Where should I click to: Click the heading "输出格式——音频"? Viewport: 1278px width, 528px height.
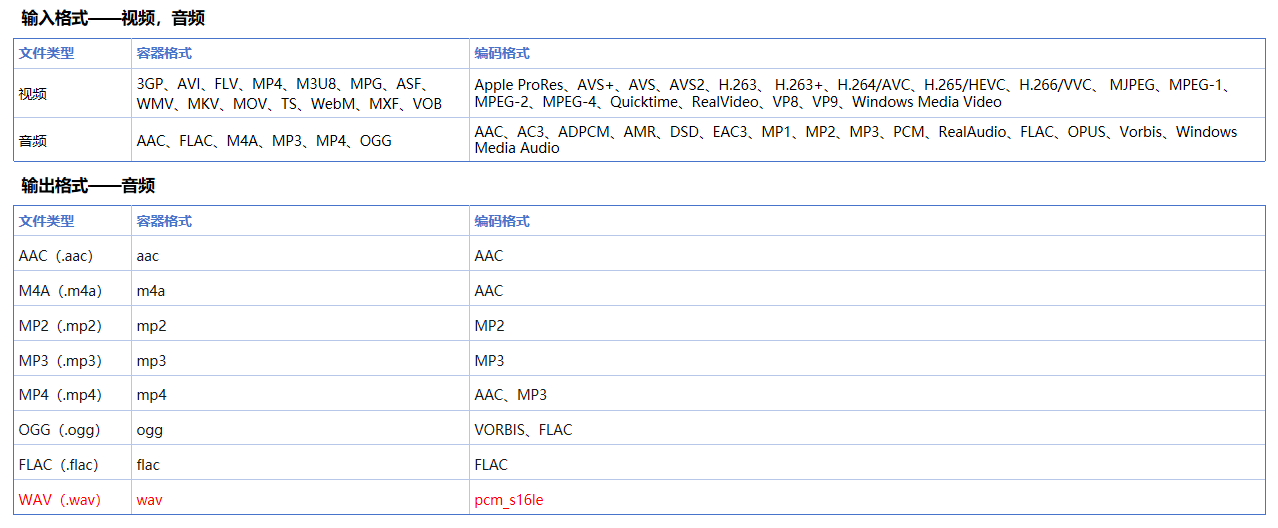88,186
